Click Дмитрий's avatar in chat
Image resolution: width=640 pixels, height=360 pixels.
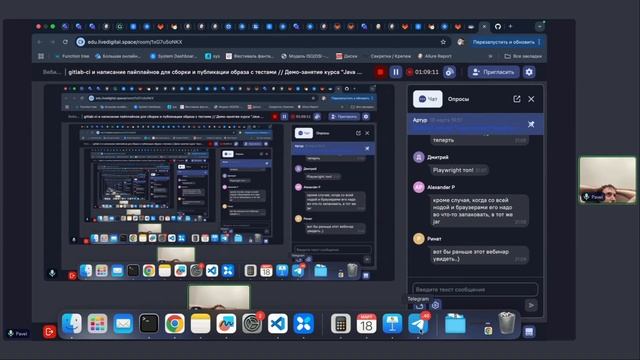[x=419, y=157]
